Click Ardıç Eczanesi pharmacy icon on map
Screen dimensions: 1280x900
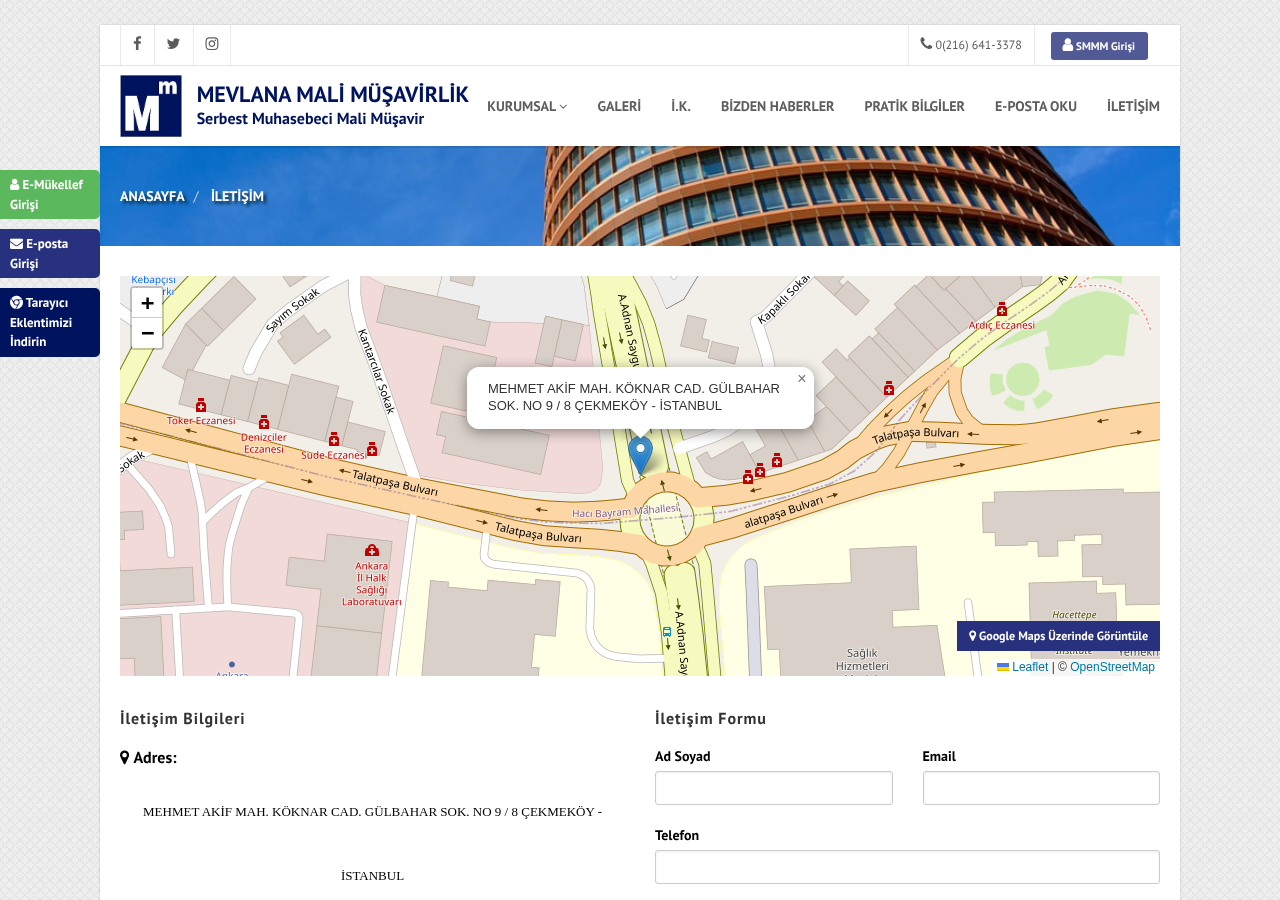pos(1002,309)
